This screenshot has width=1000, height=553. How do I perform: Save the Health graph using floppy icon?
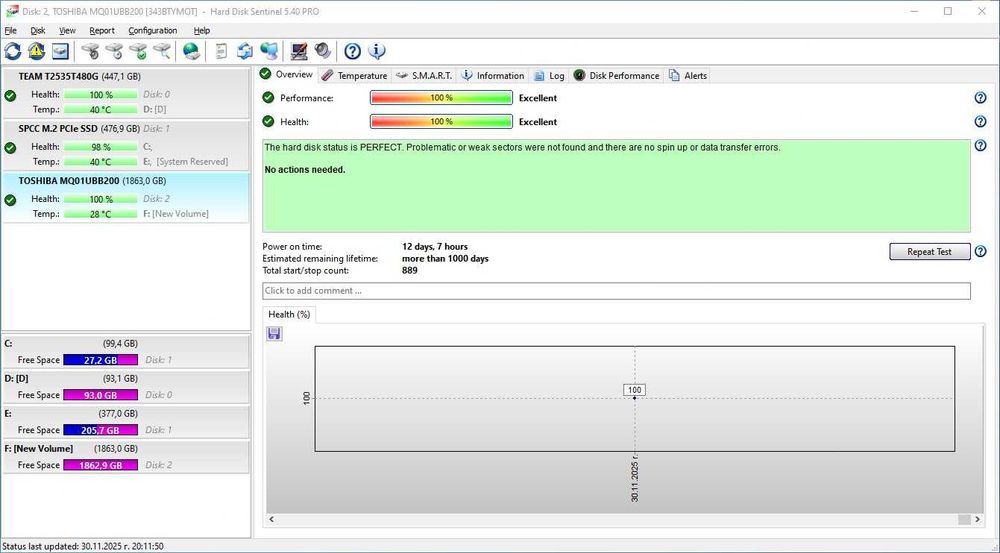point(274,334)
